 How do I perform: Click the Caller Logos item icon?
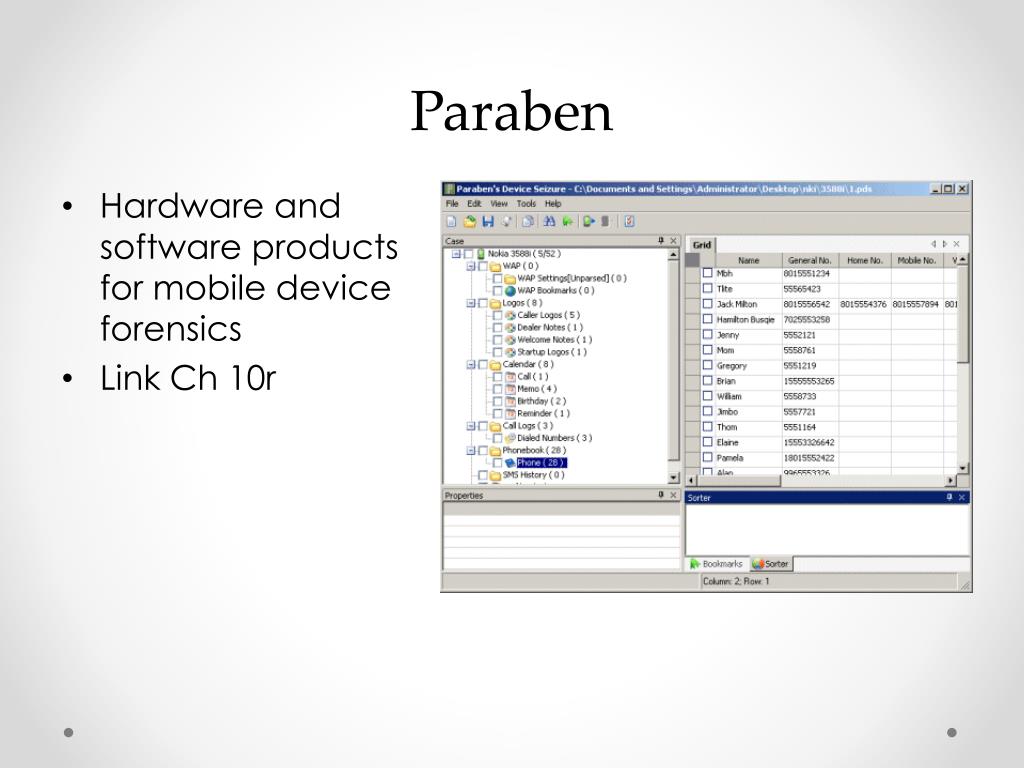[x=510, y=315]
